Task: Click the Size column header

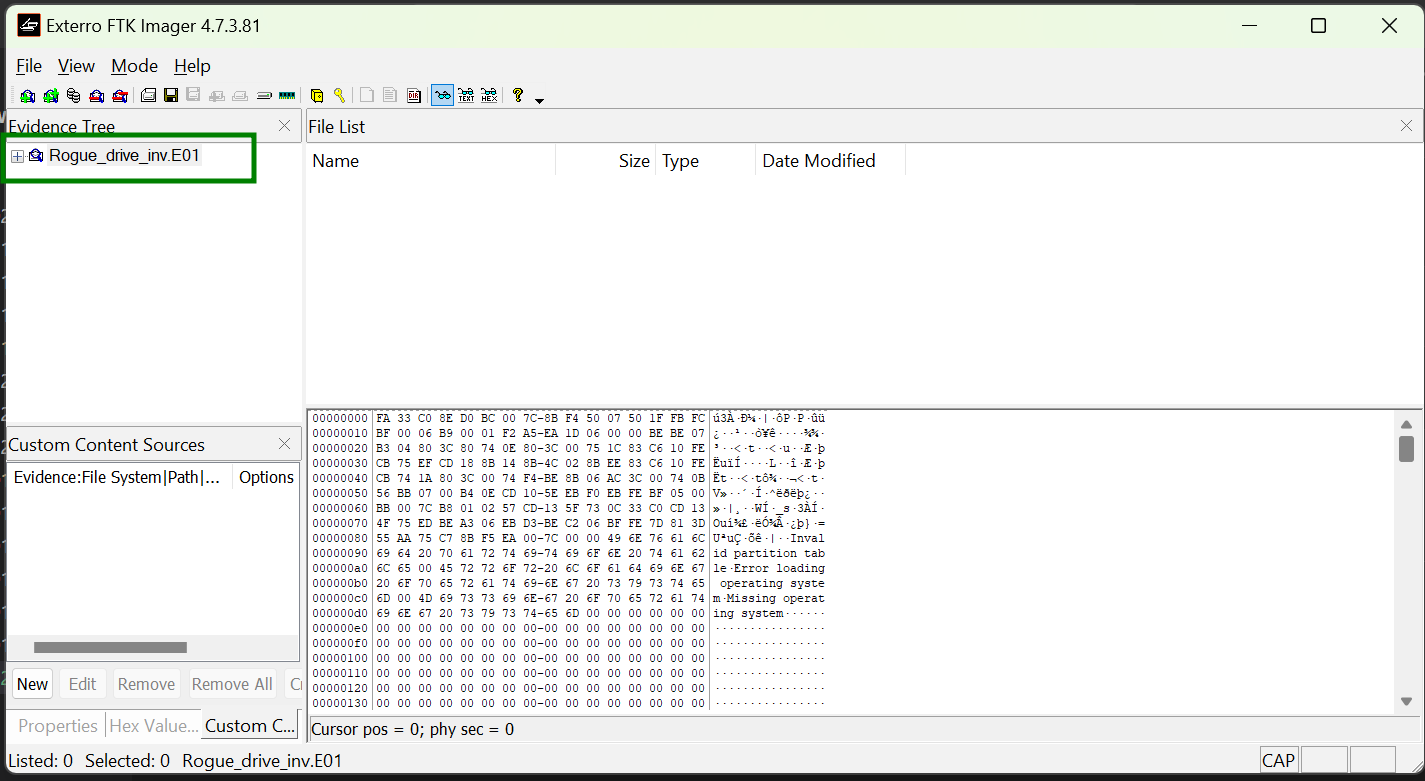Action: coord(606,161)
